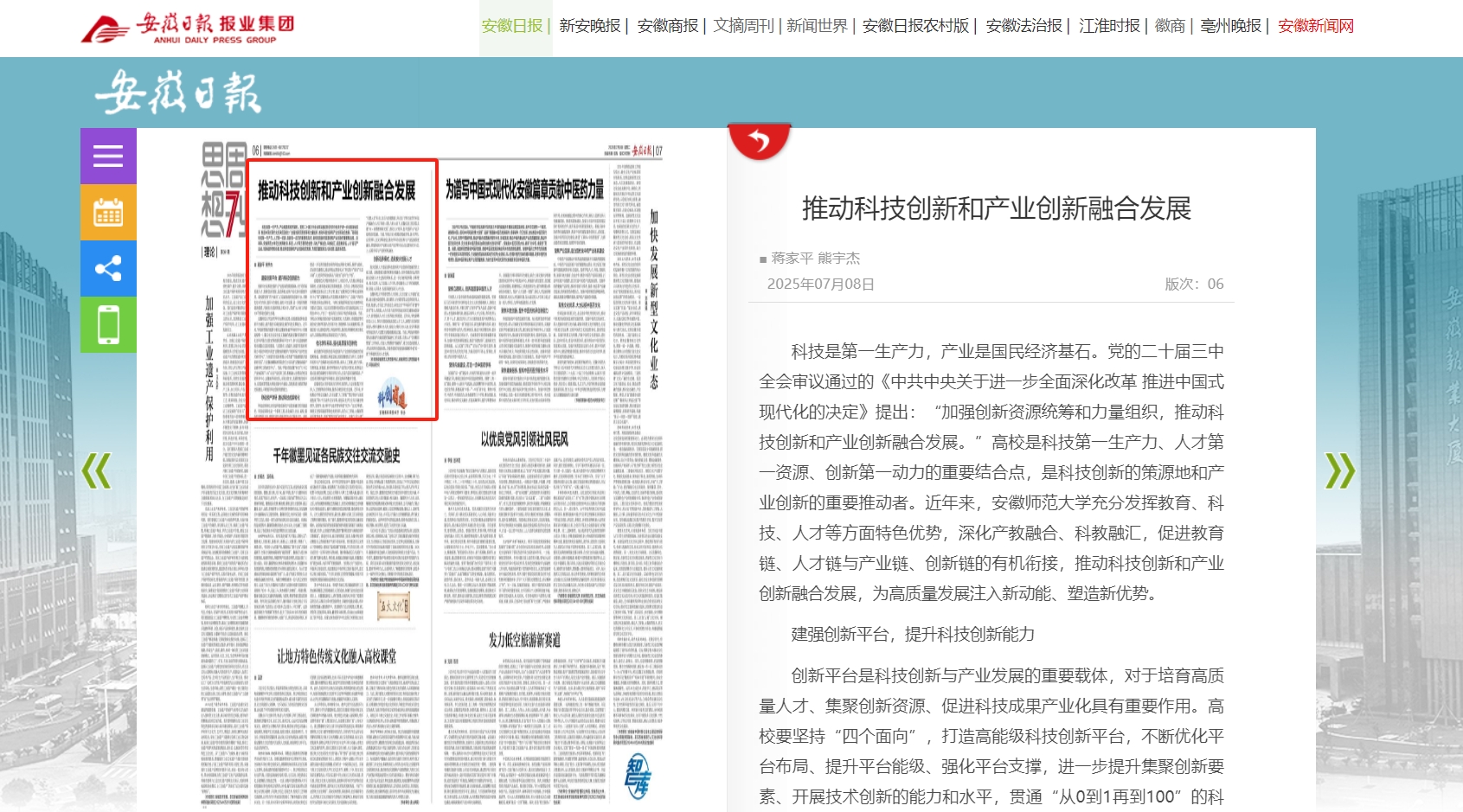
Task: Open article 以优良党风引领社风民风 on the page image
Action: point(524,439)
